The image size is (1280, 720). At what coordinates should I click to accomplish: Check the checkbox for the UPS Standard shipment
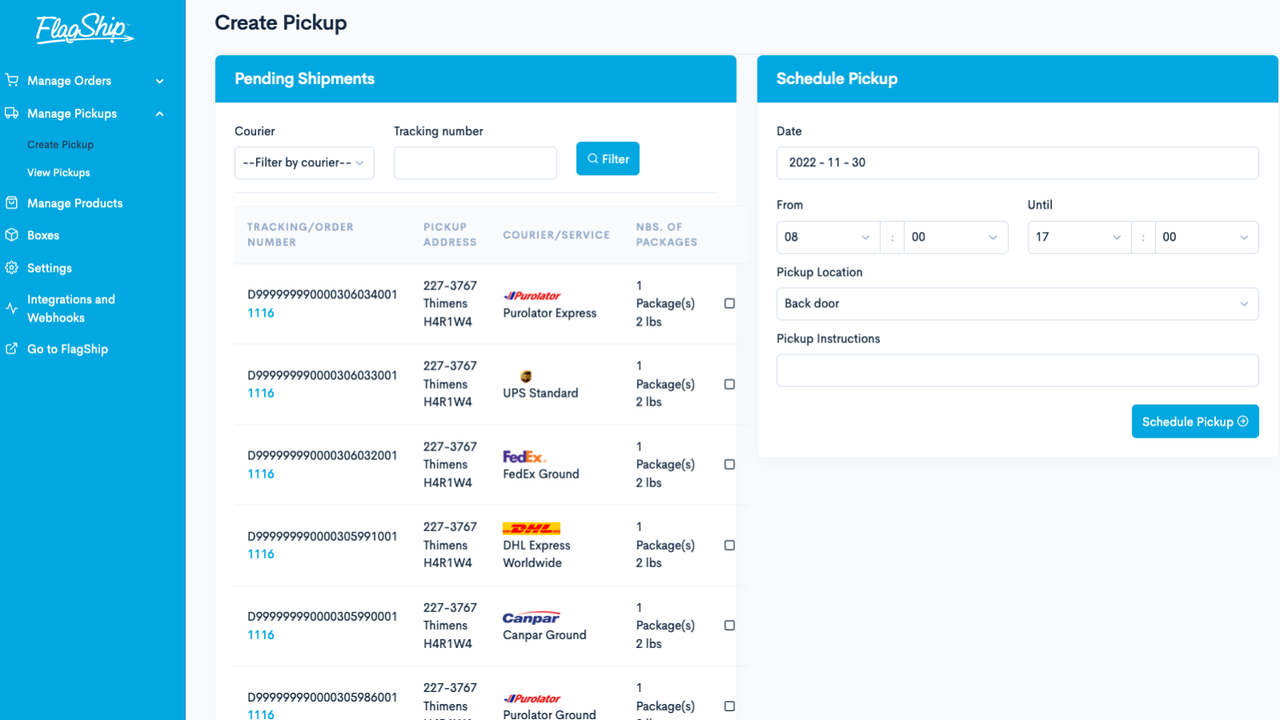pos(729,384)
